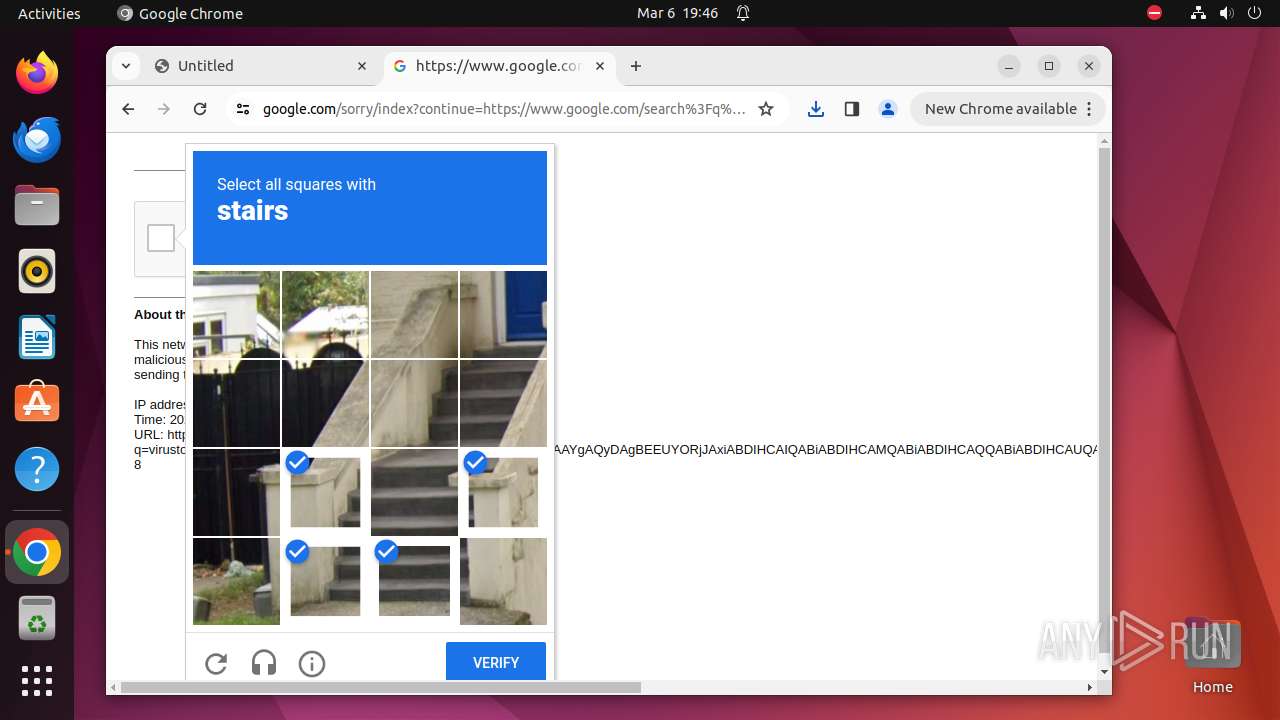Open a new tab with plus button
The width and height of the screenshot is (1280, 720).
click(636, 66)
